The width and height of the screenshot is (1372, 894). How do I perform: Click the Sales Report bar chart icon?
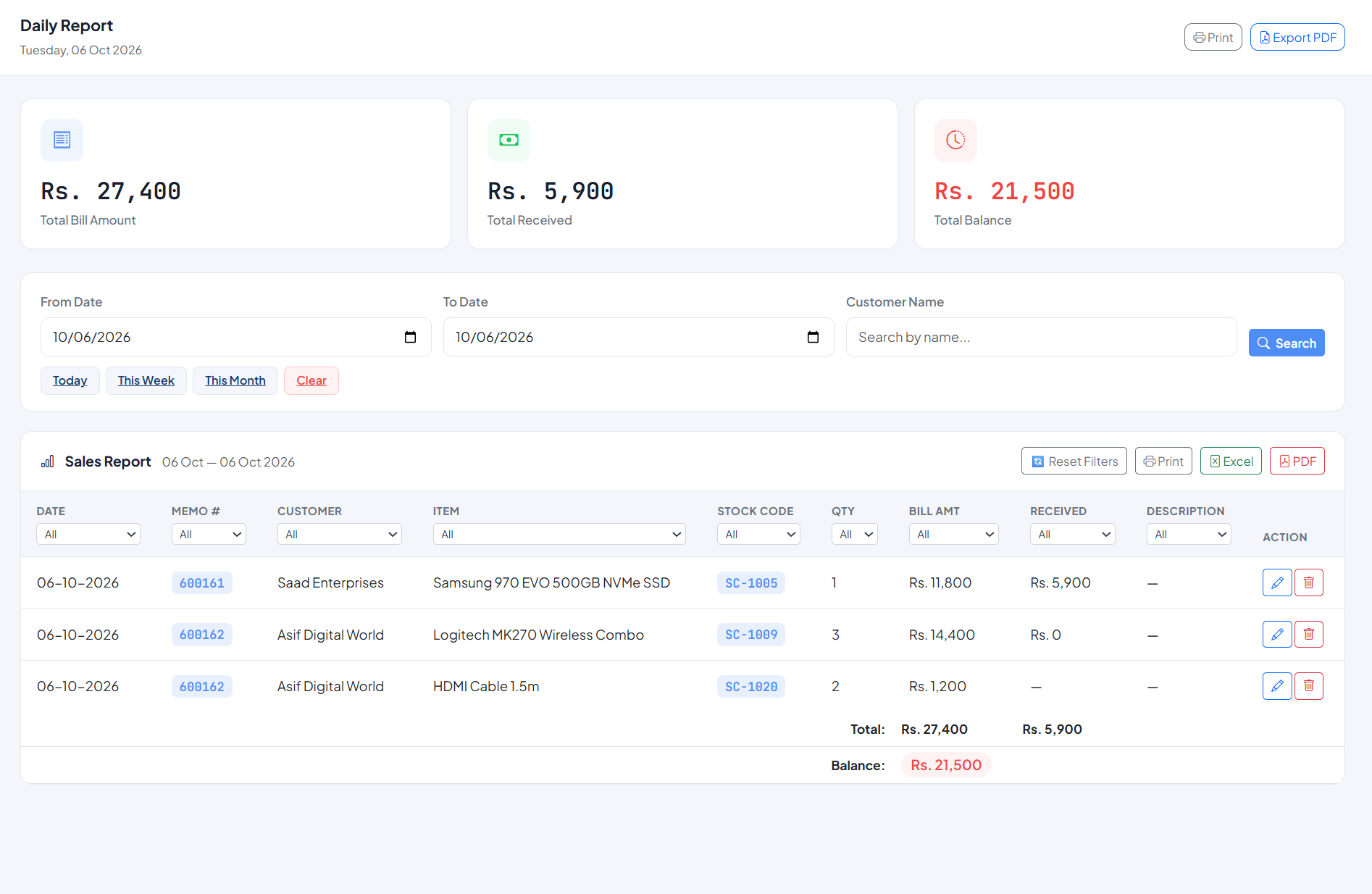pos(48,461)
